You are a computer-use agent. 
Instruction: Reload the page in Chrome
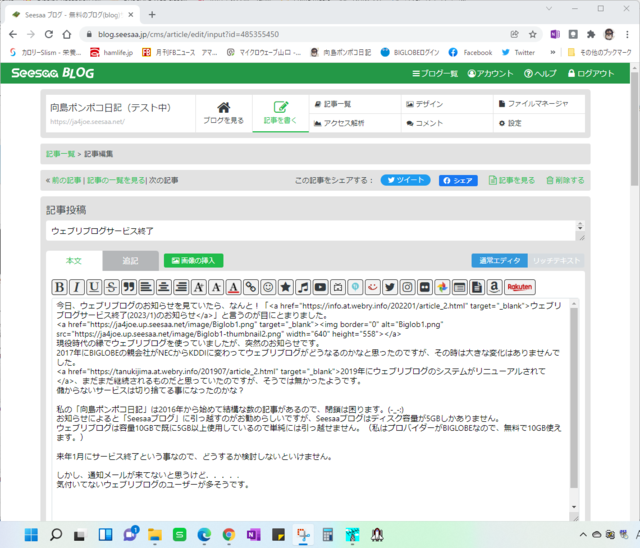point(49,34)
